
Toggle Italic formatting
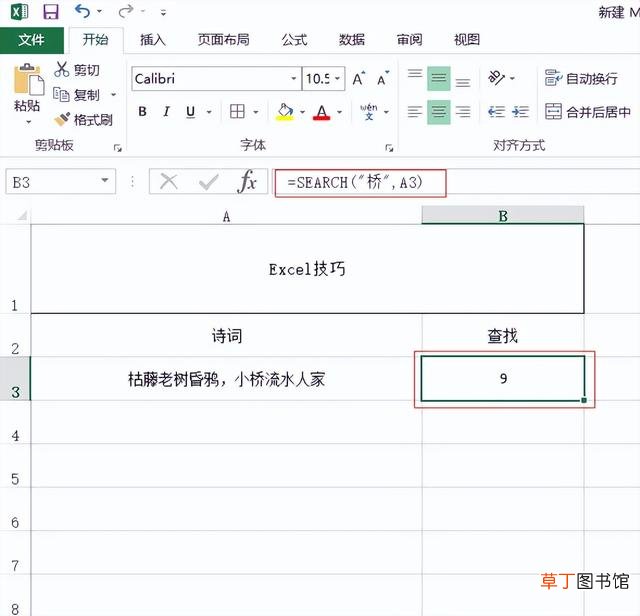point(166,111)
